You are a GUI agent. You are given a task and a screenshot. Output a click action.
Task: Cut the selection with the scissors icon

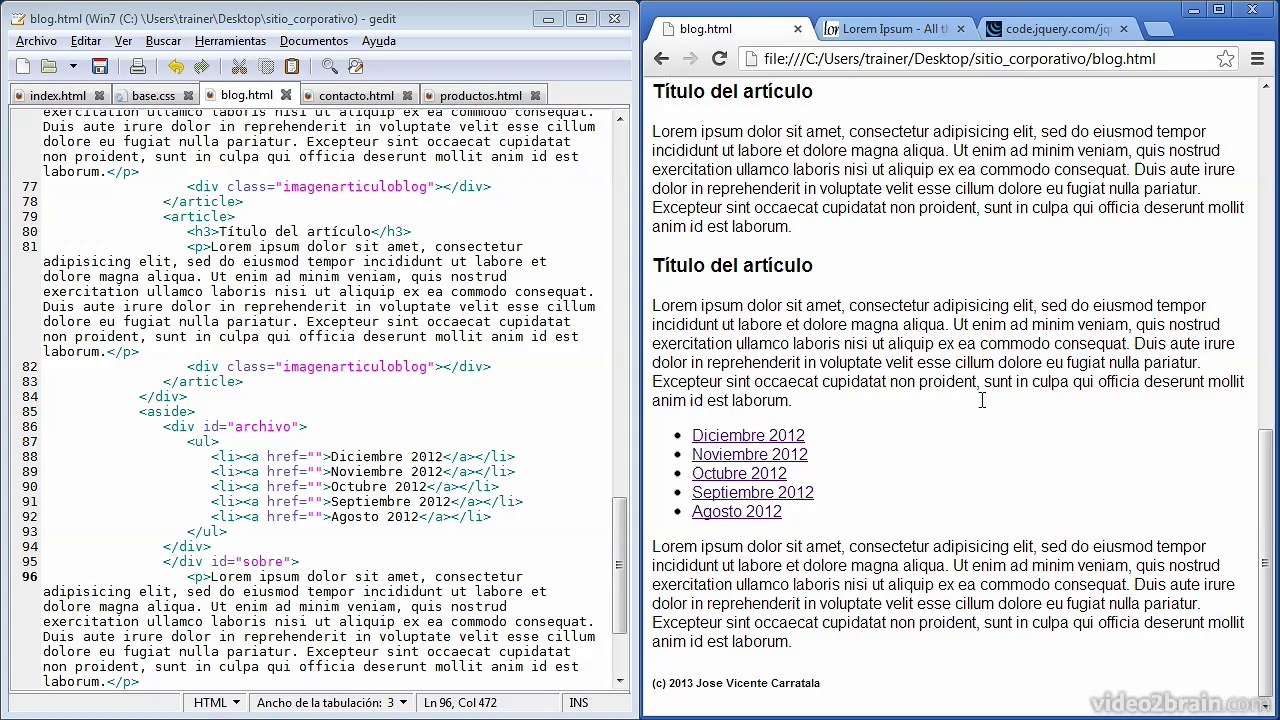click(x=239, y=67)
